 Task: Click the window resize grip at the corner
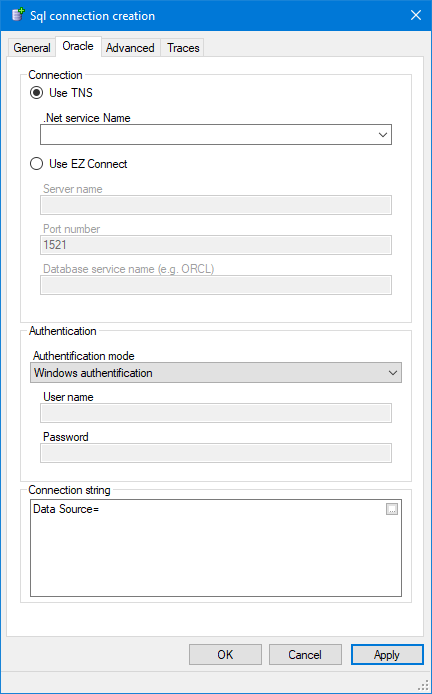(423, 684)
